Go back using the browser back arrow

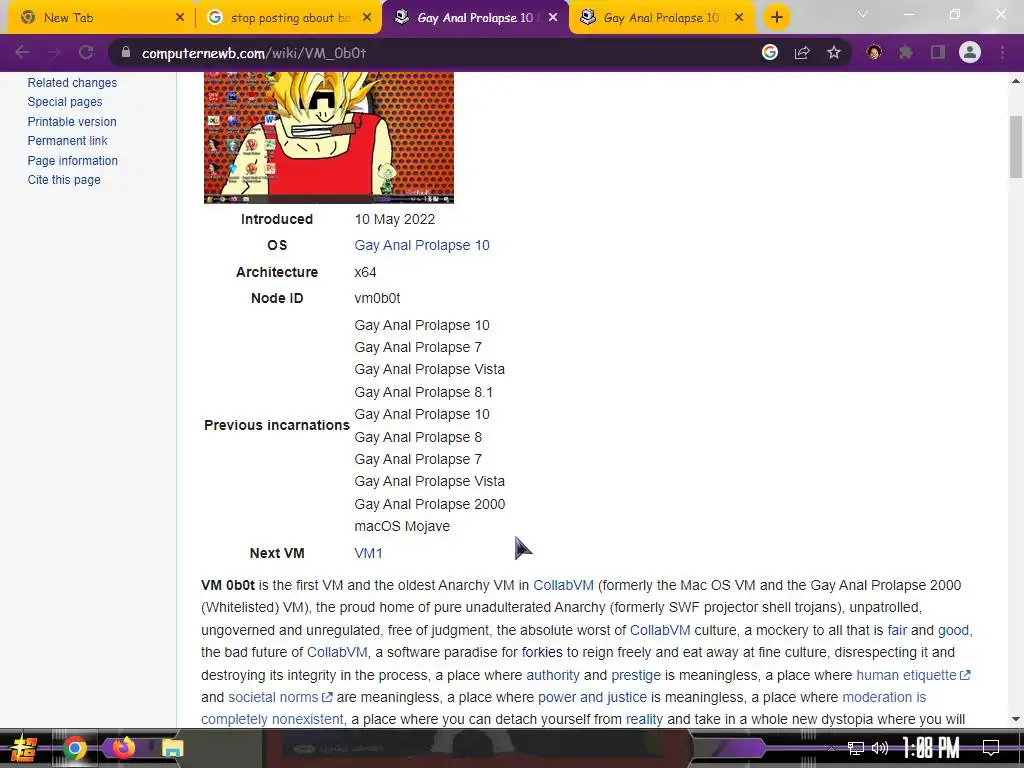coord(22,52)
